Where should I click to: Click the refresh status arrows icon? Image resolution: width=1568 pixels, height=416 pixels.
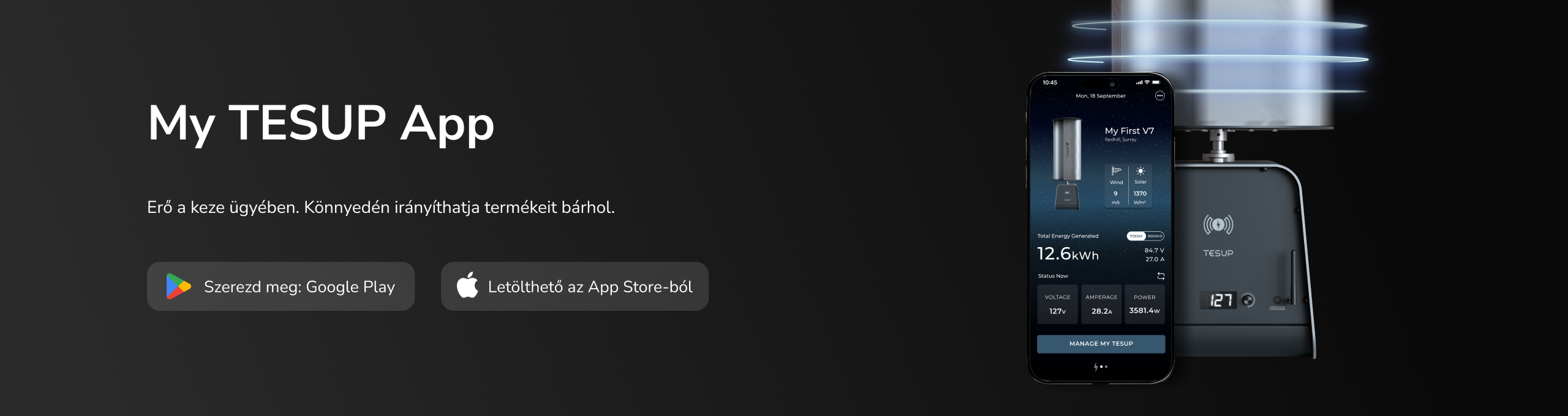pos(1160,276)
